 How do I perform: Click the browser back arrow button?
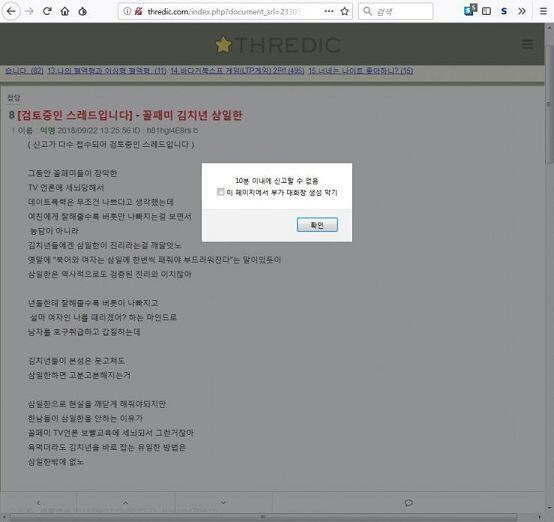tap(11, 11)
